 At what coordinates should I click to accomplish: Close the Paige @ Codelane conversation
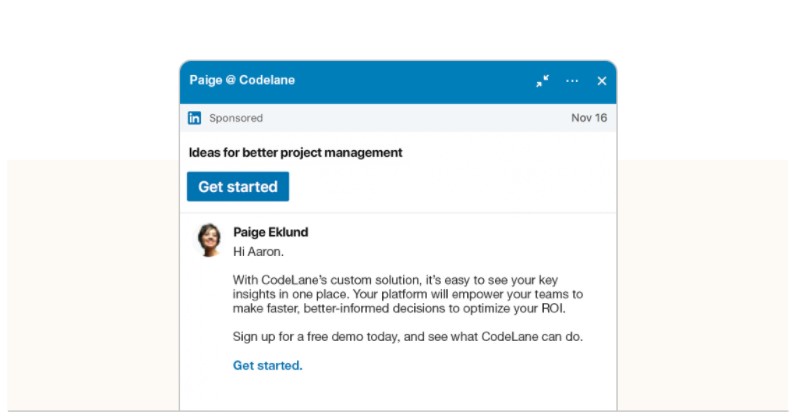602,81
